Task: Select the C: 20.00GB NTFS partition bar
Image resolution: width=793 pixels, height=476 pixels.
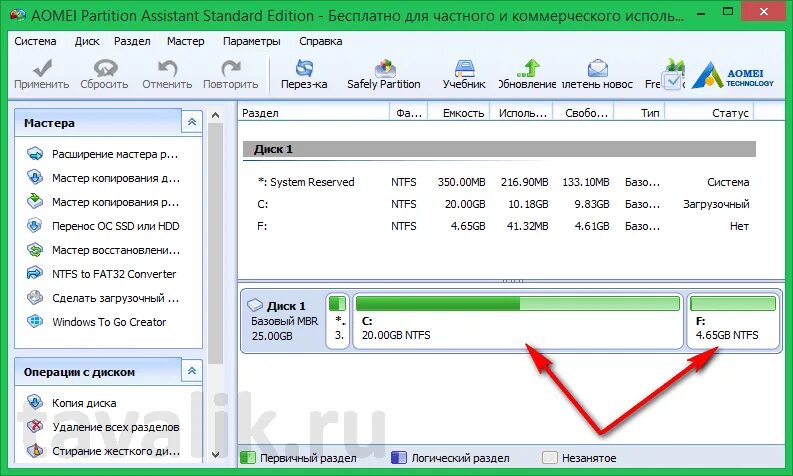Action: (x=517, y=322)
